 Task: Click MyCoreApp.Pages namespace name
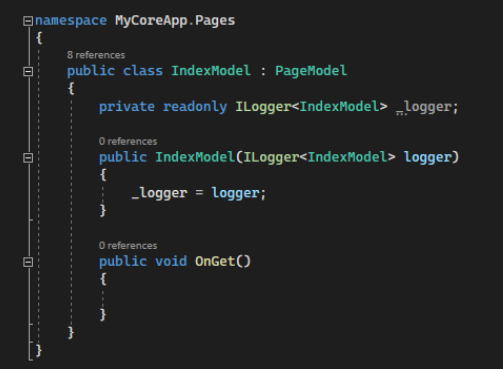(x=175, y=21)
